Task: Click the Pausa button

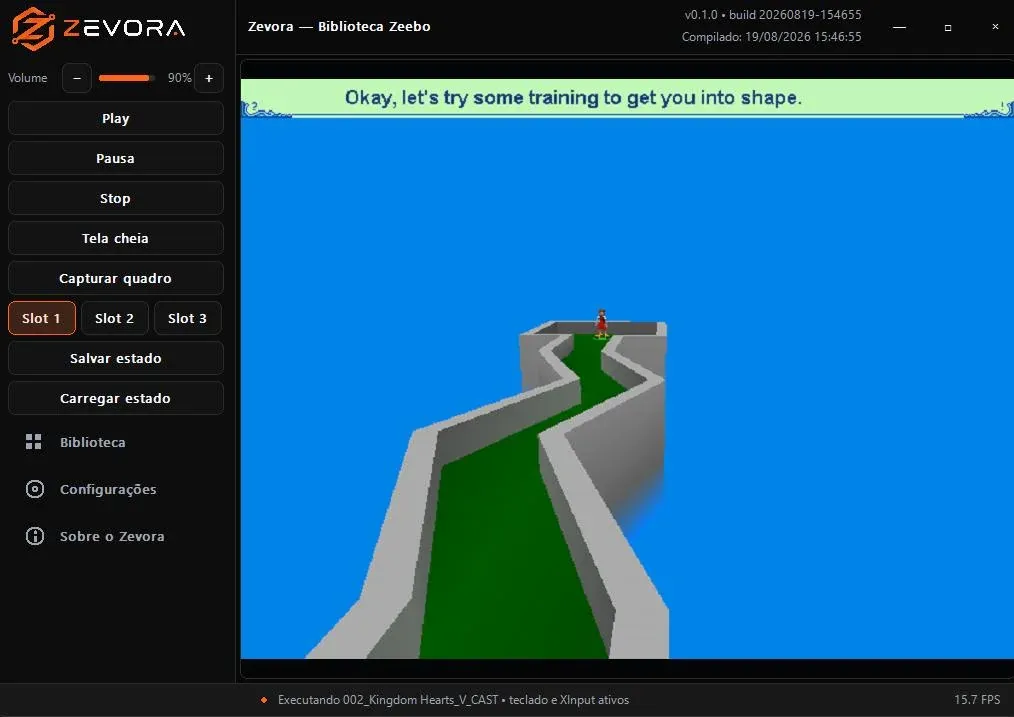Action: click(116, 158)
